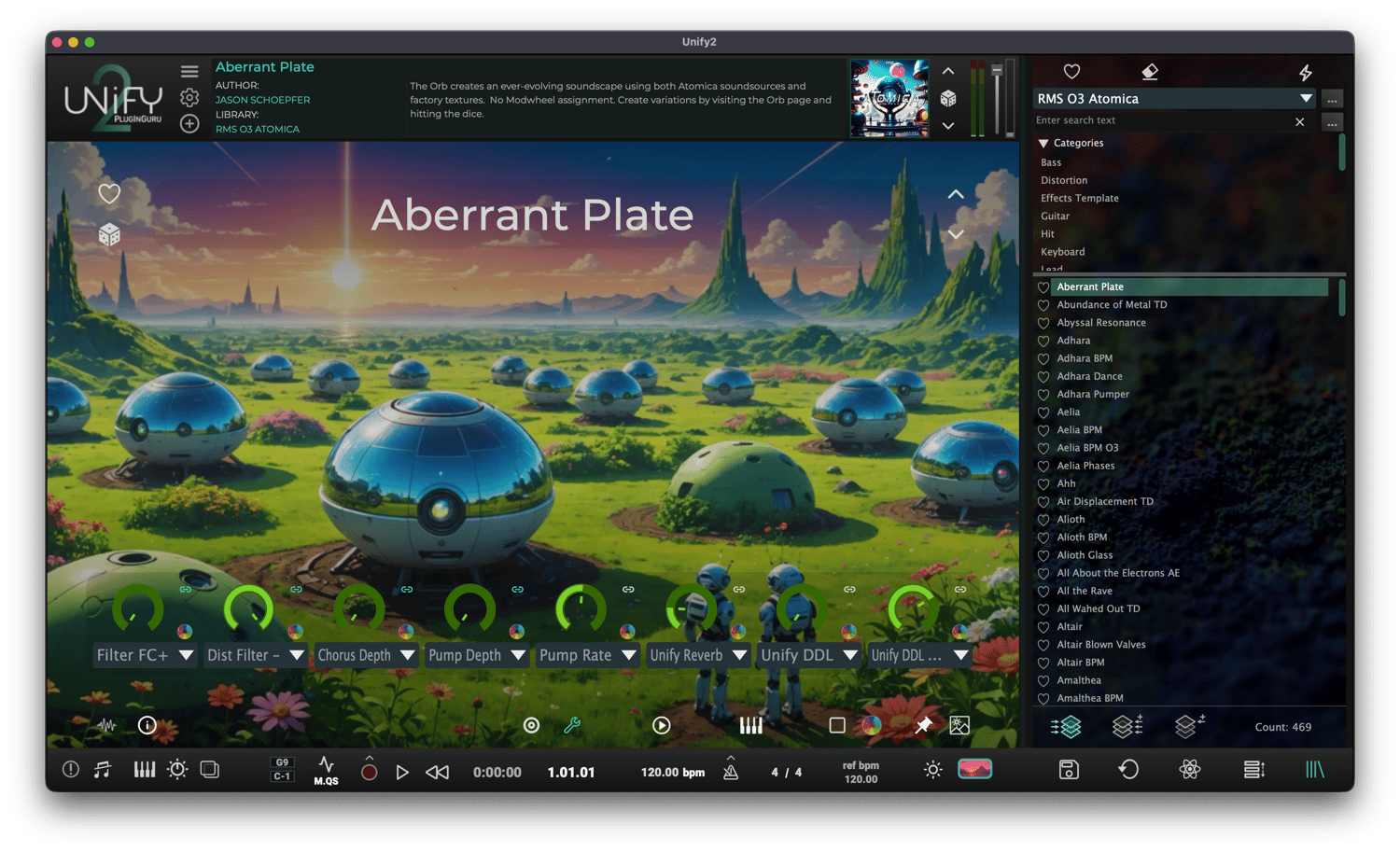Open the M.QS waveform control
This screenshot has width=1400, height=852.
[x=326, y=771]
